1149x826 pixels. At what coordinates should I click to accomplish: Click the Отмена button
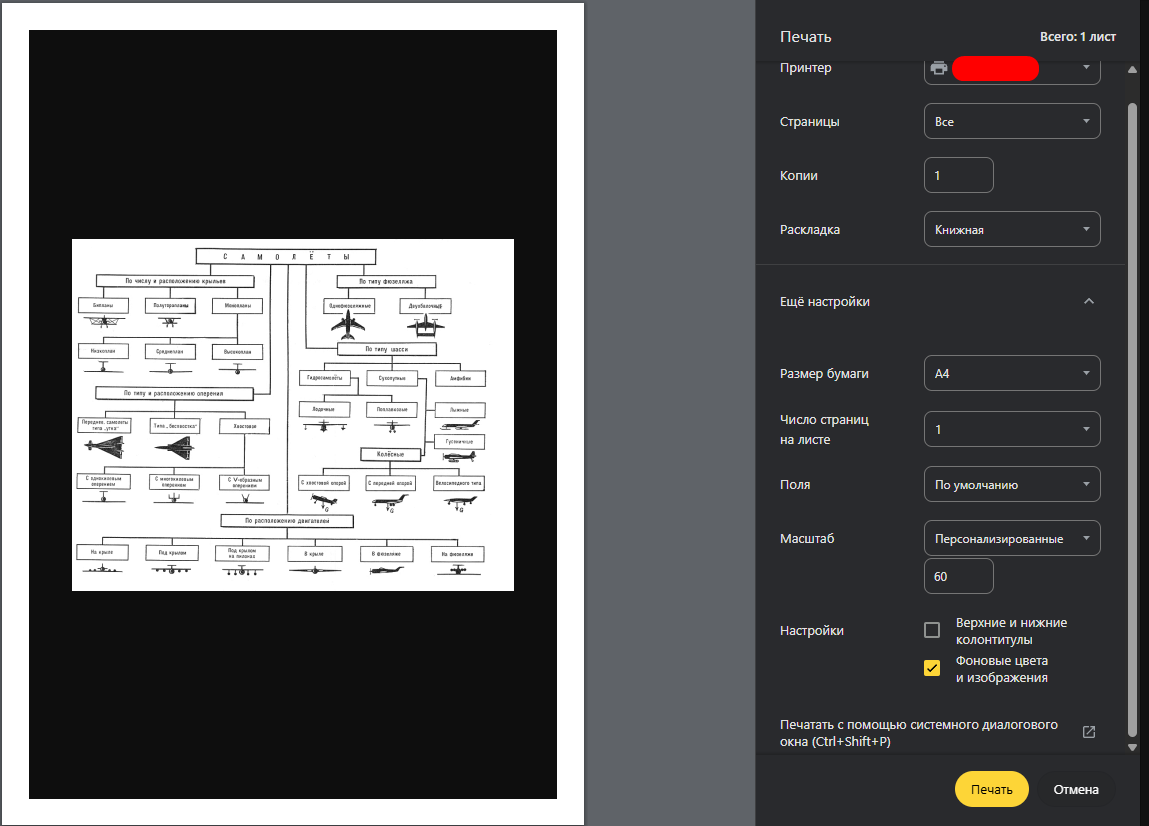coord(1075,789)
